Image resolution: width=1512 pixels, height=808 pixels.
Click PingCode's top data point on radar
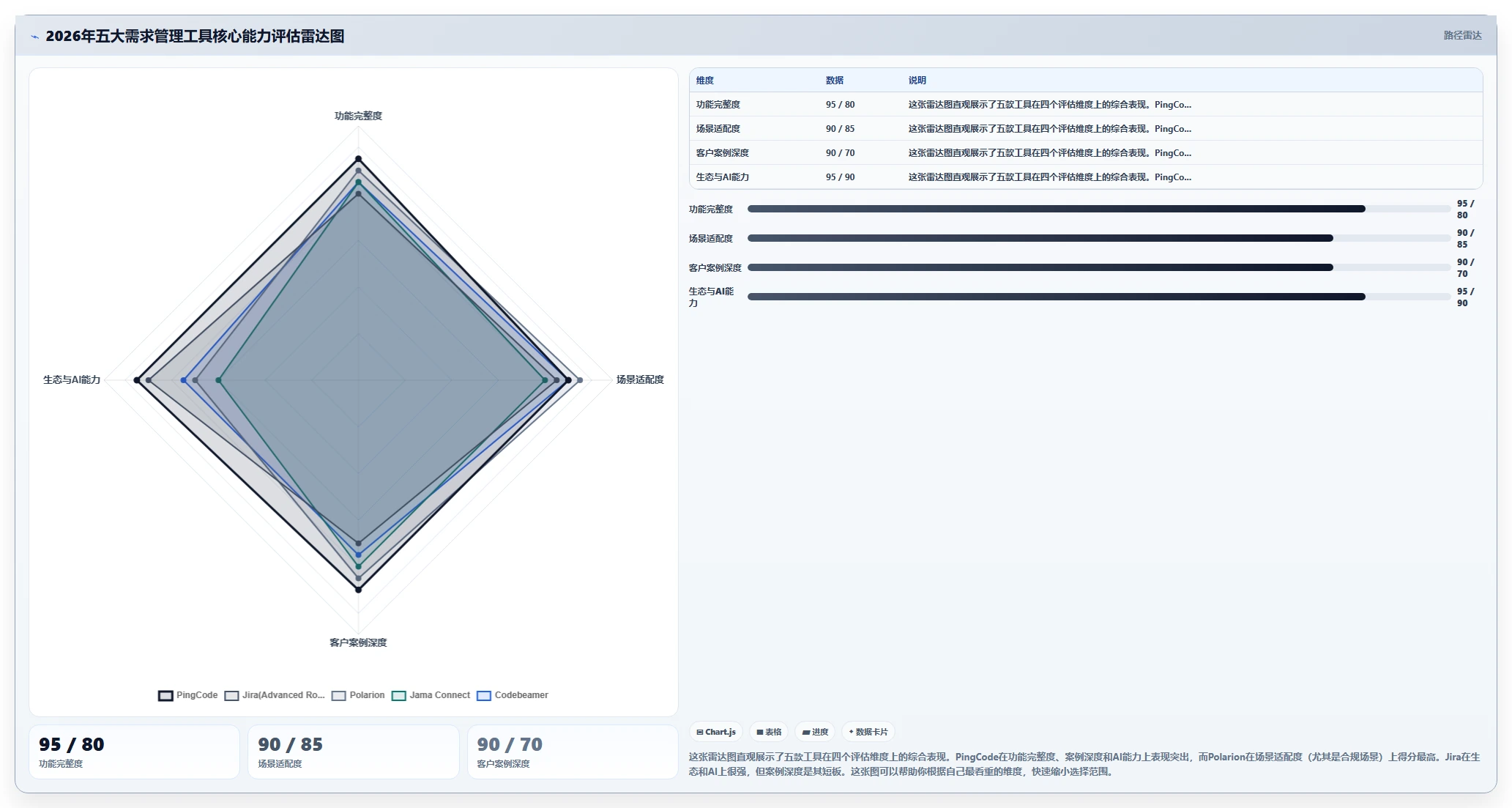[358, 158]
